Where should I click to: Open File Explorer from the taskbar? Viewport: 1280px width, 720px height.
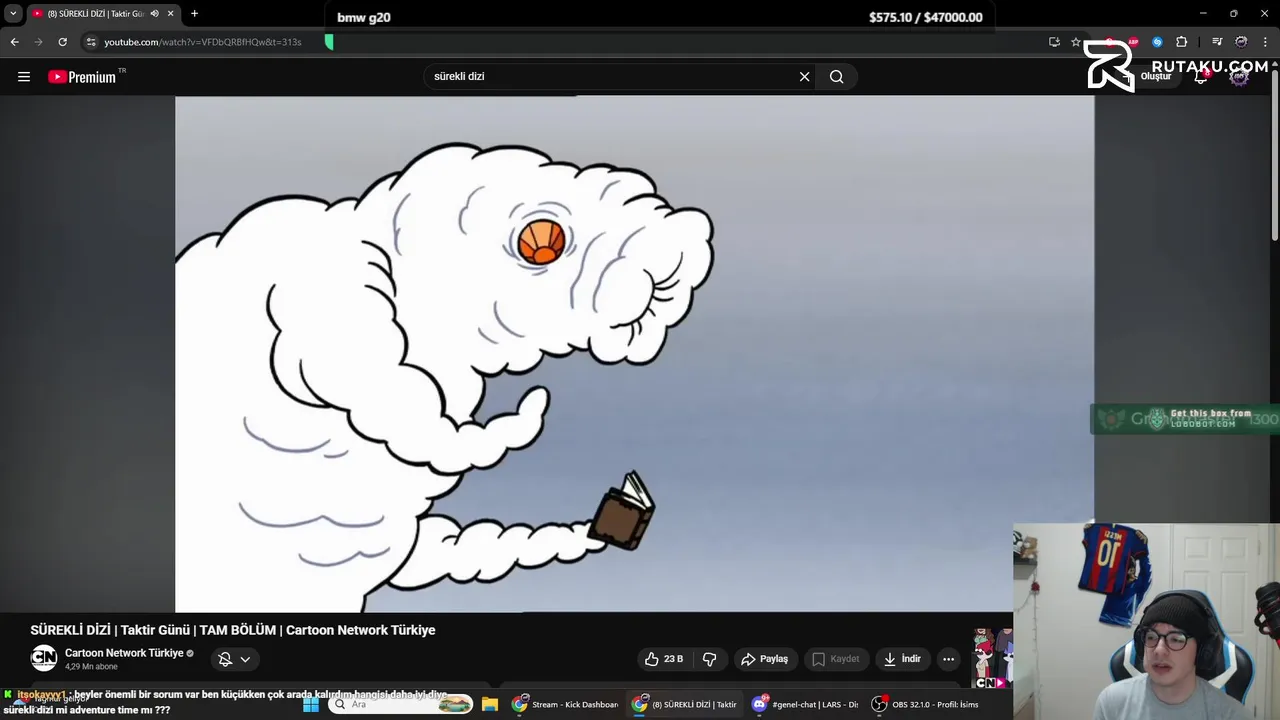click(490, 704)
